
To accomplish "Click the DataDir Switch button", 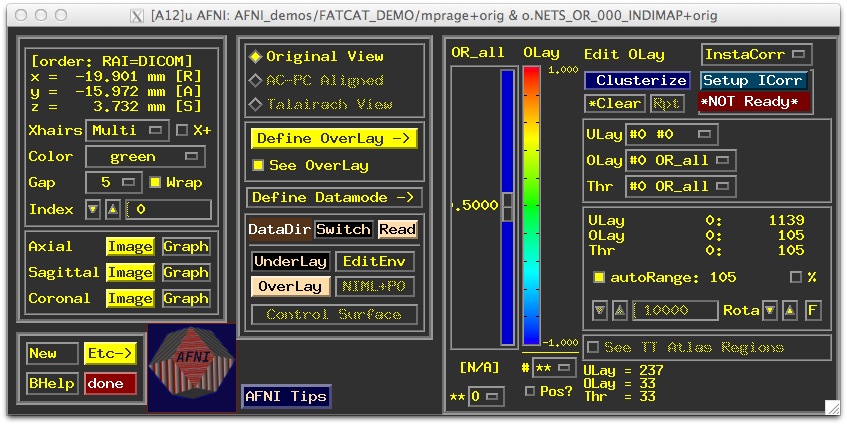I will tap(343, 230).
